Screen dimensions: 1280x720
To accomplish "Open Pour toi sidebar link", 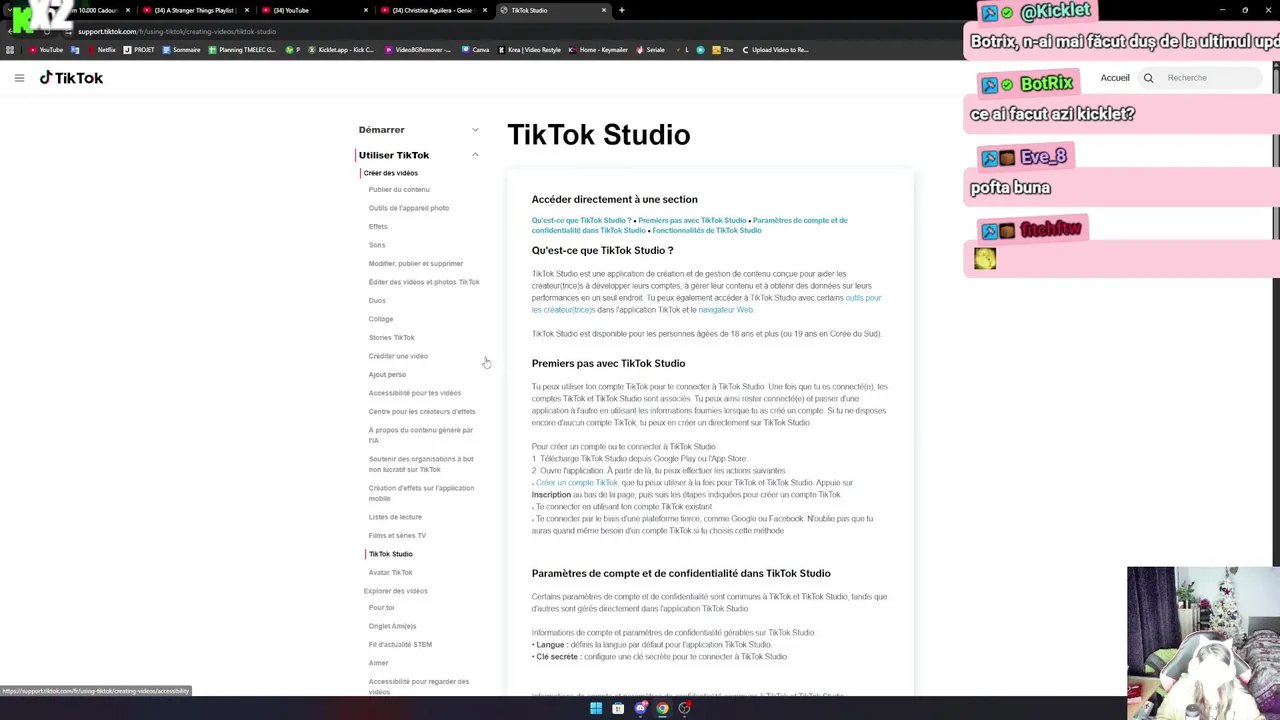I will (x=381, y=607).
